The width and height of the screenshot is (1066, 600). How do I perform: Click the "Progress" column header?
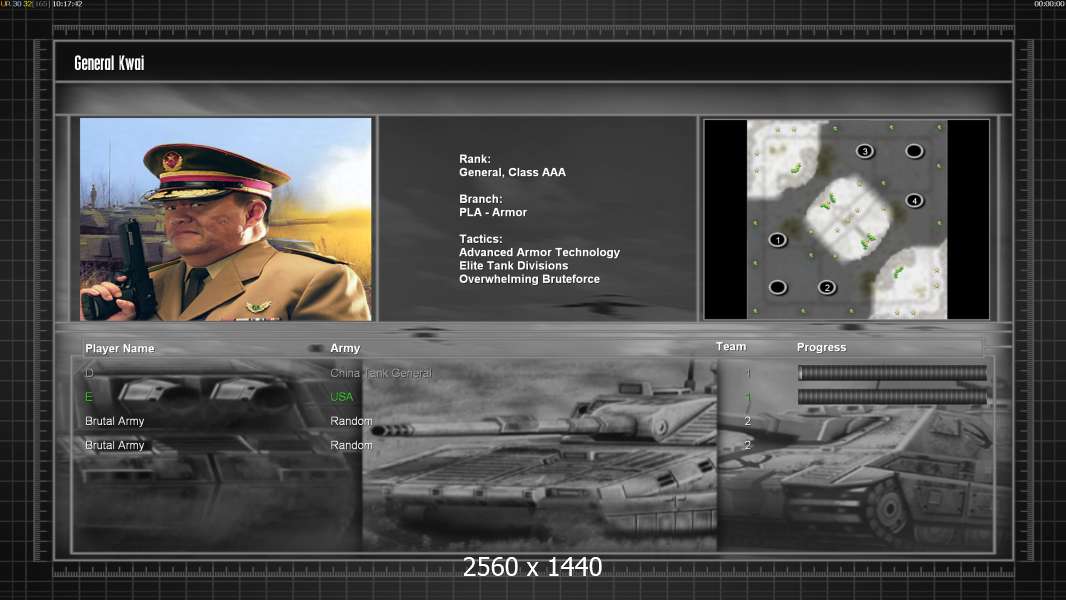[x=821, y=347]
